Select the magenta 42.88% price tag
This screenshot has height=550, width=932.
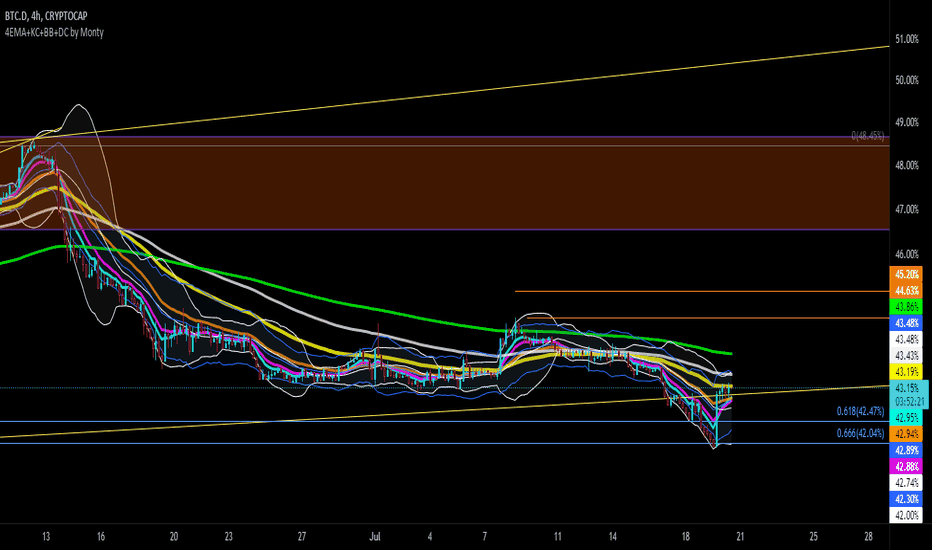coord(906,466)
